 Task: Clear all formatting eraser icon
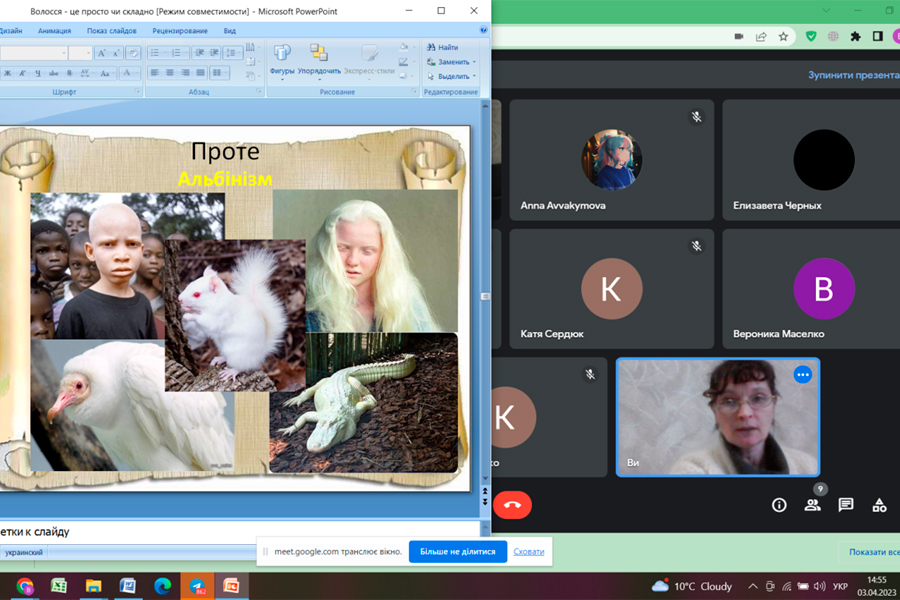point(133,53)
